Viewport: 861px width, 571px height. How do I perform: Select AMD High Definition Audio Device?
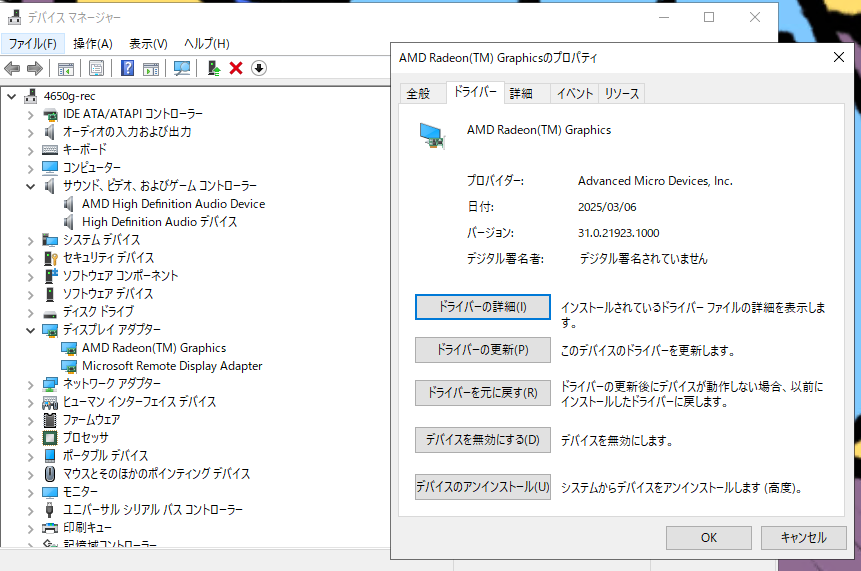(x=174, y=204)
